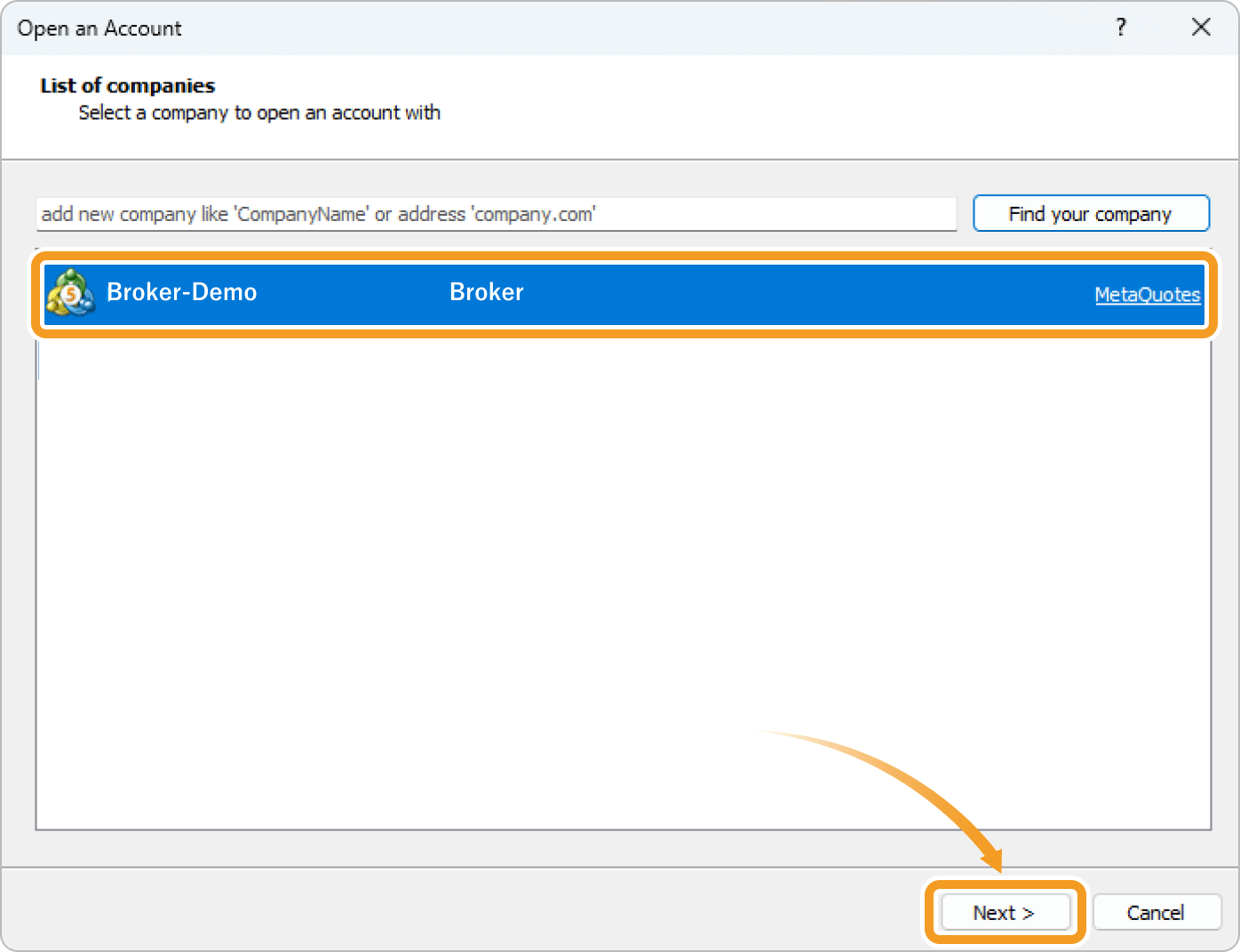Image resolution: width=1240 pixels, height=952 pixels.
Task: Open help with the question mark button
Action: pyautogui.click(x=1121, y=28)
